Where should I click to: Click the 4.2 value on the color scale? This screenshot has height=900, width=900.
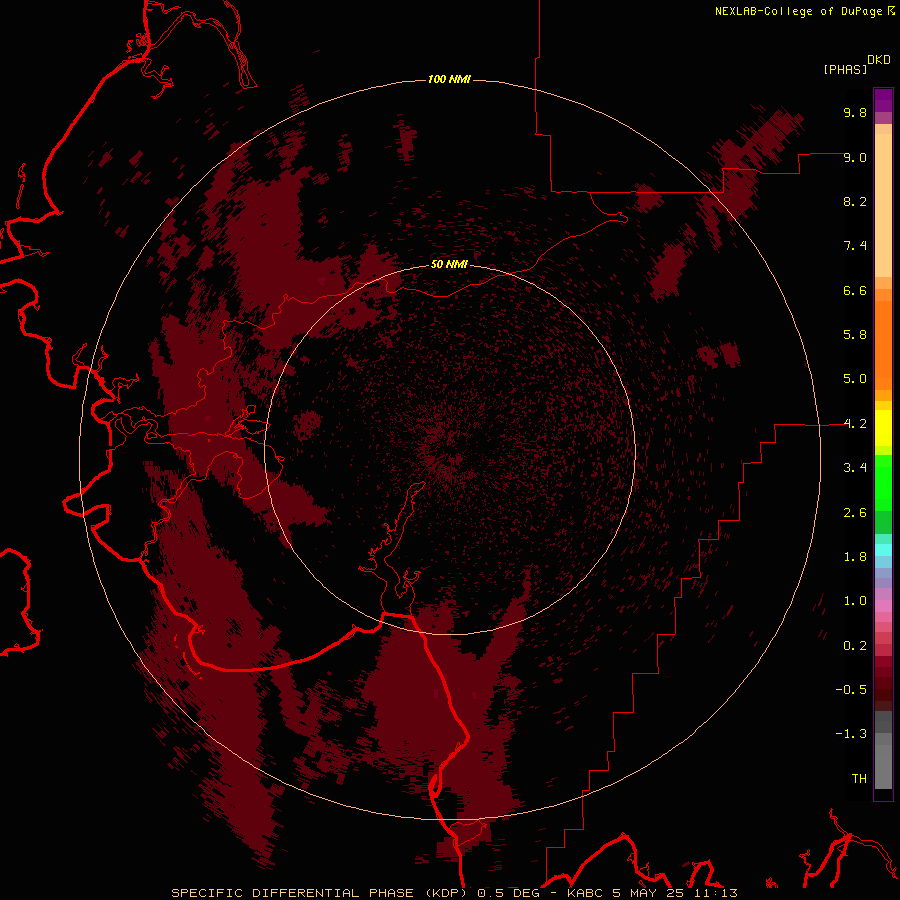pyautogui.click(x=855, y=424)
